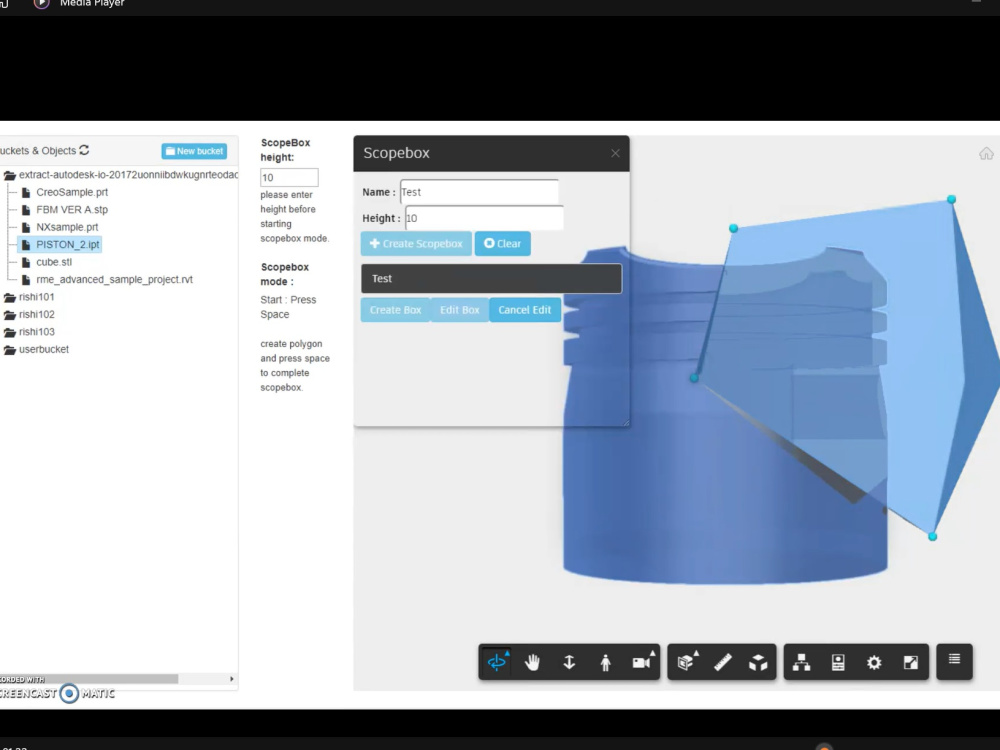Open the Section analysis tool
Viewport: 1000px width, 750px height.
tap(687, 662)
